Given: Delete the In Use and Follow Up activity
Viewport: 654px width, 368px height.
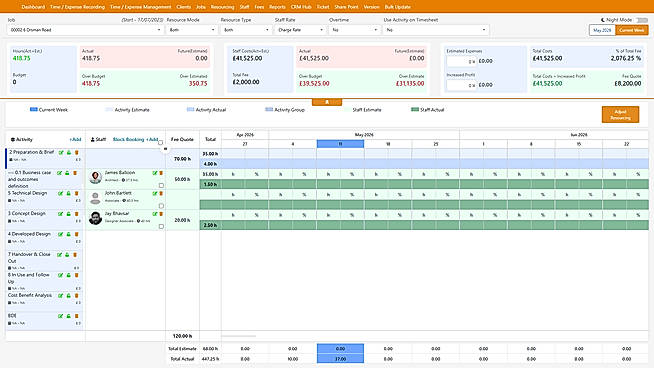Looking at the screenshot, I should click(x=77, y=275).
